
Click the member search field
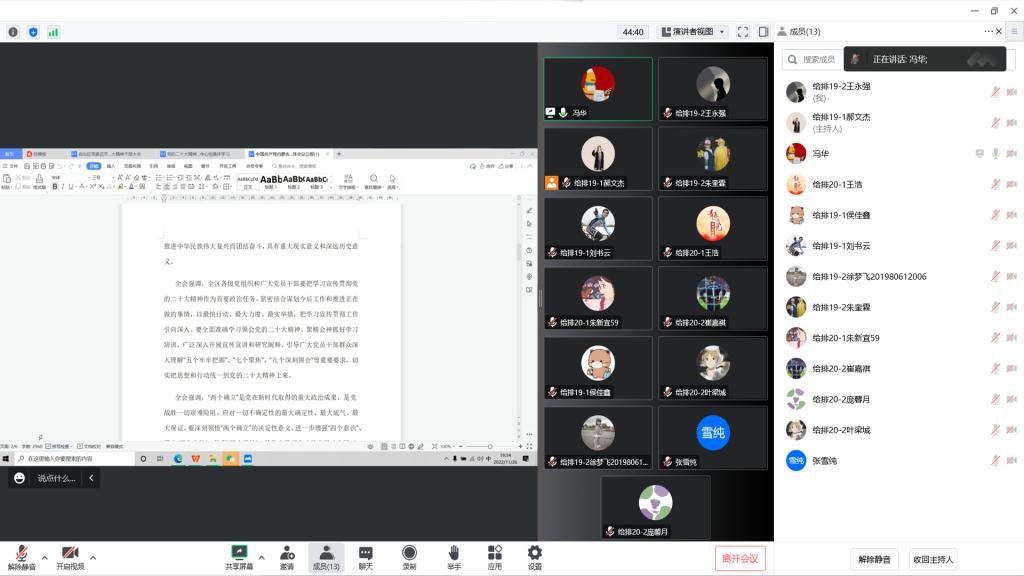(x=815, y=60)
